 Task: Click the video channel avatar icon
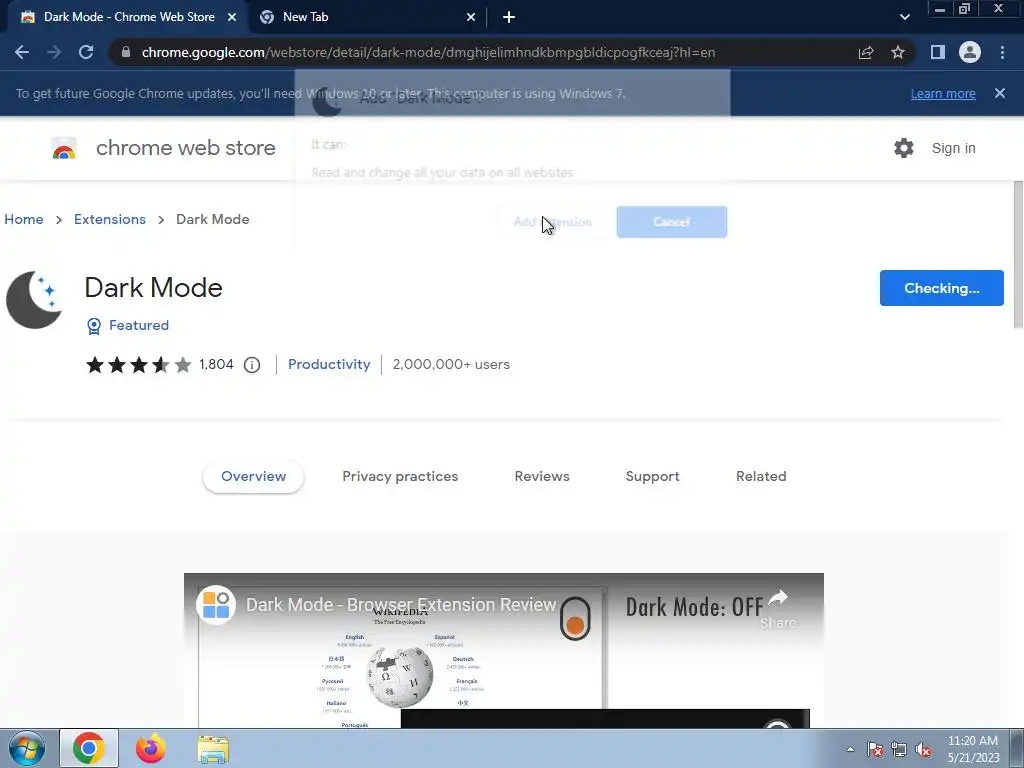tap(216, 605)
